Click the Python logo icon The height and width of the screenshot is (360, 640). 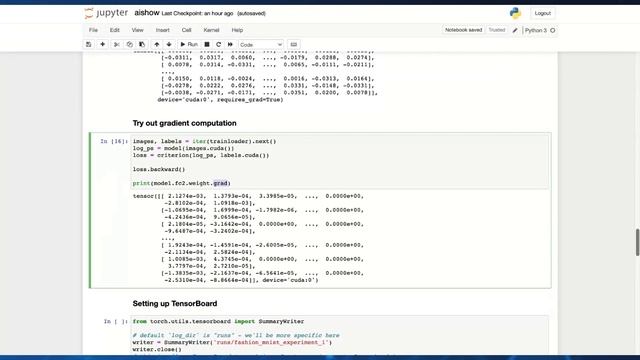516,13
